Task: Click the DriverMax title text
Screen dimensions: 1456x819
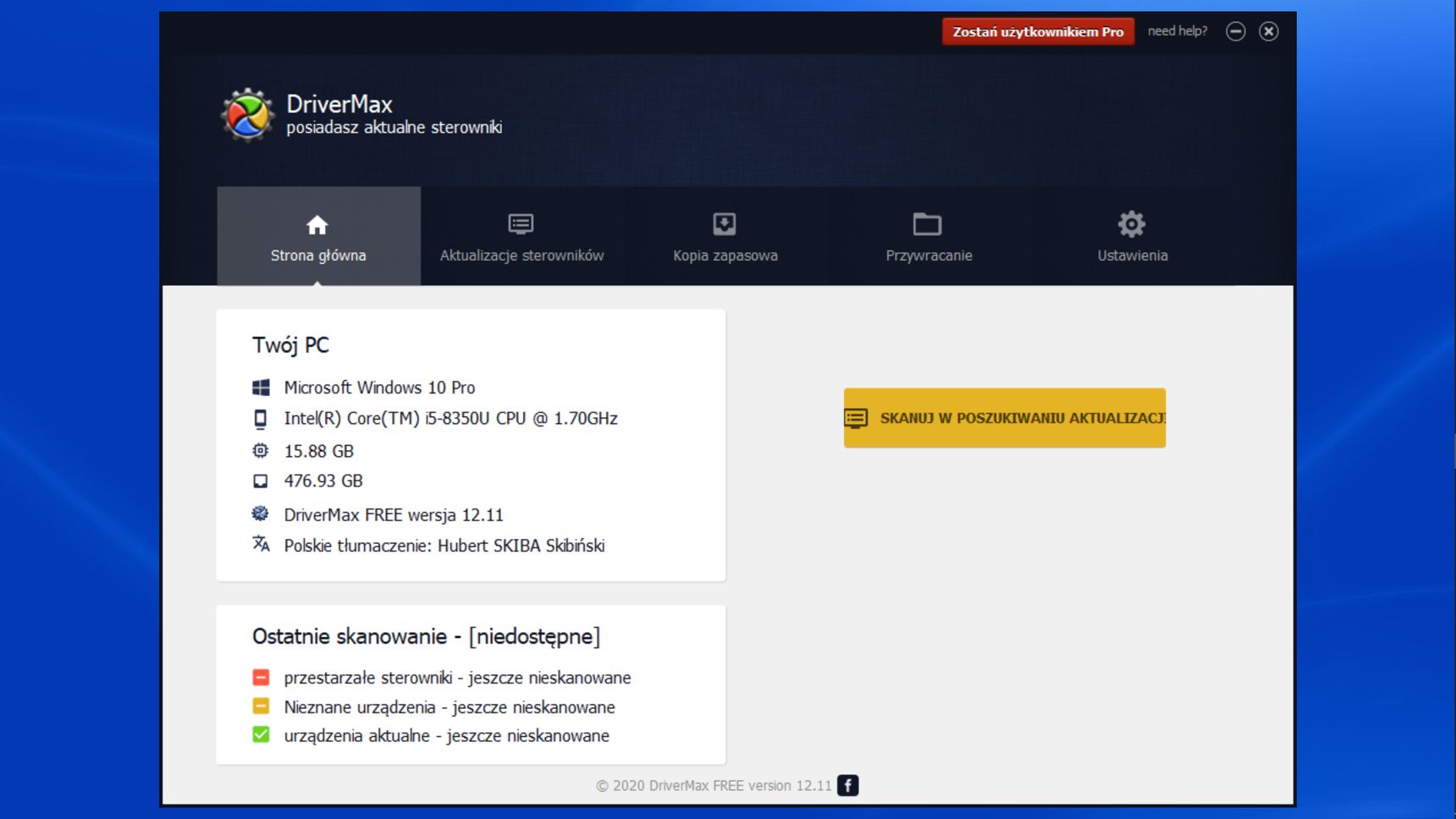Action: [339, 104]
